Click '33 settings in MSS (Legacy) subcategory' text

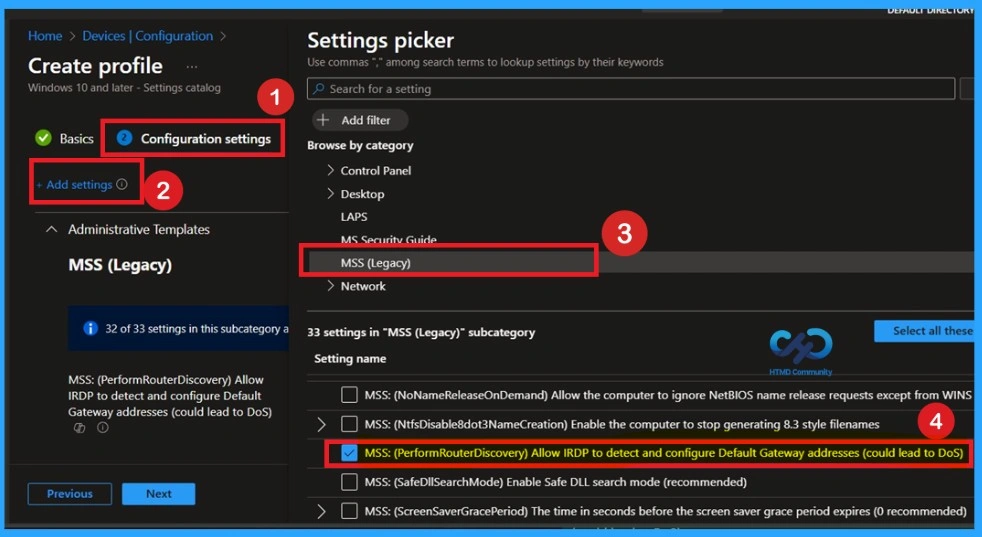(x=421, y=333)
